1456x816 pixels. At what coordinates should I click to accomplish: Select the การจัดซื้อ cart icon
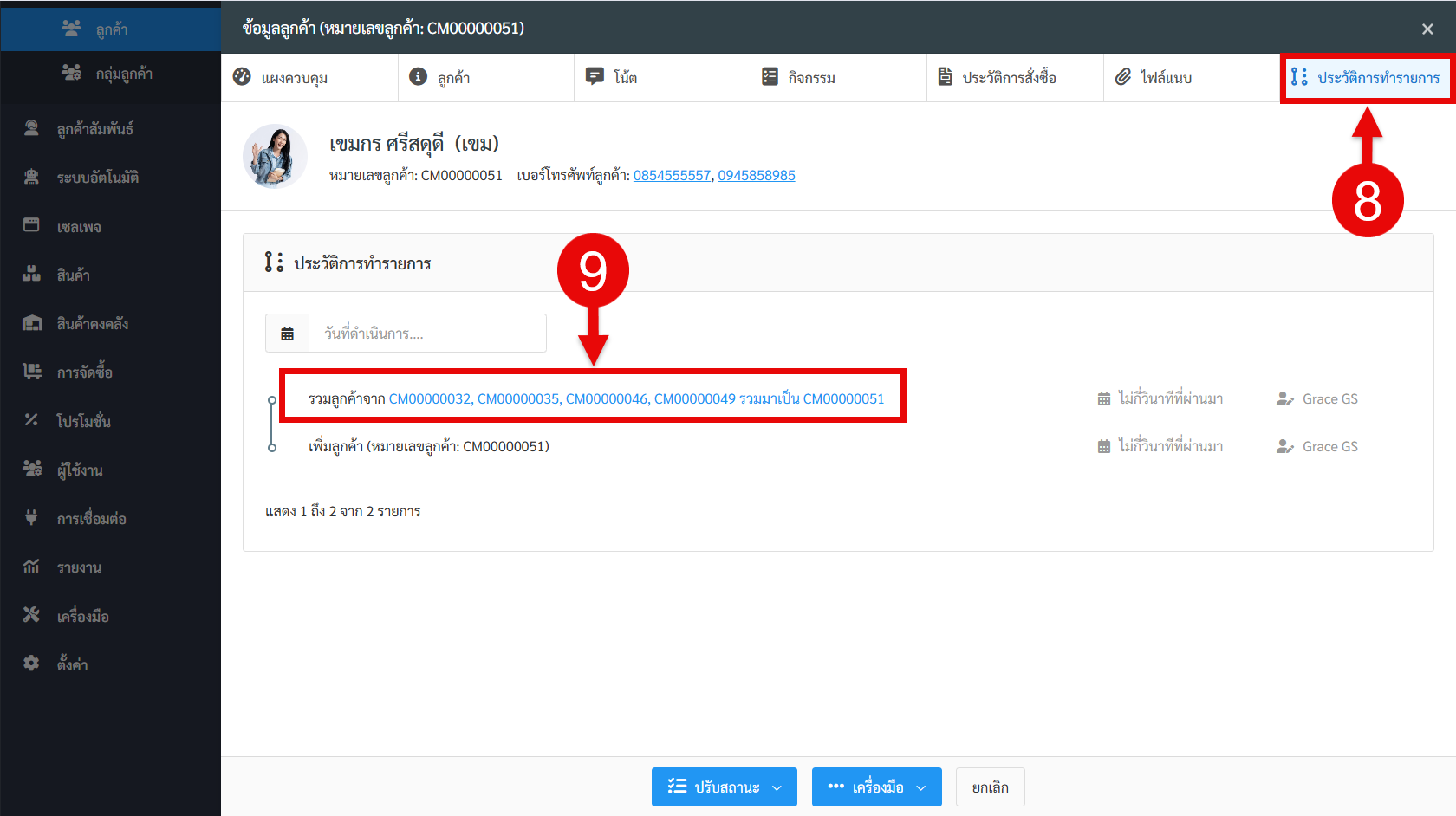[31, 372]
